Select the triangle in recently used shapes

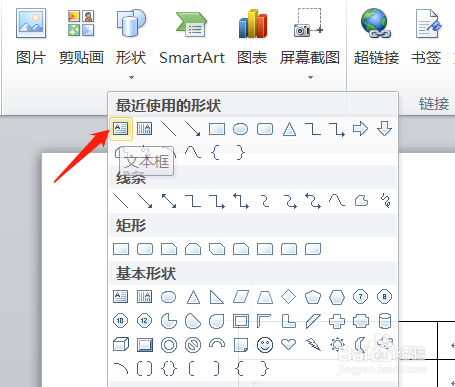coord(289,129)
